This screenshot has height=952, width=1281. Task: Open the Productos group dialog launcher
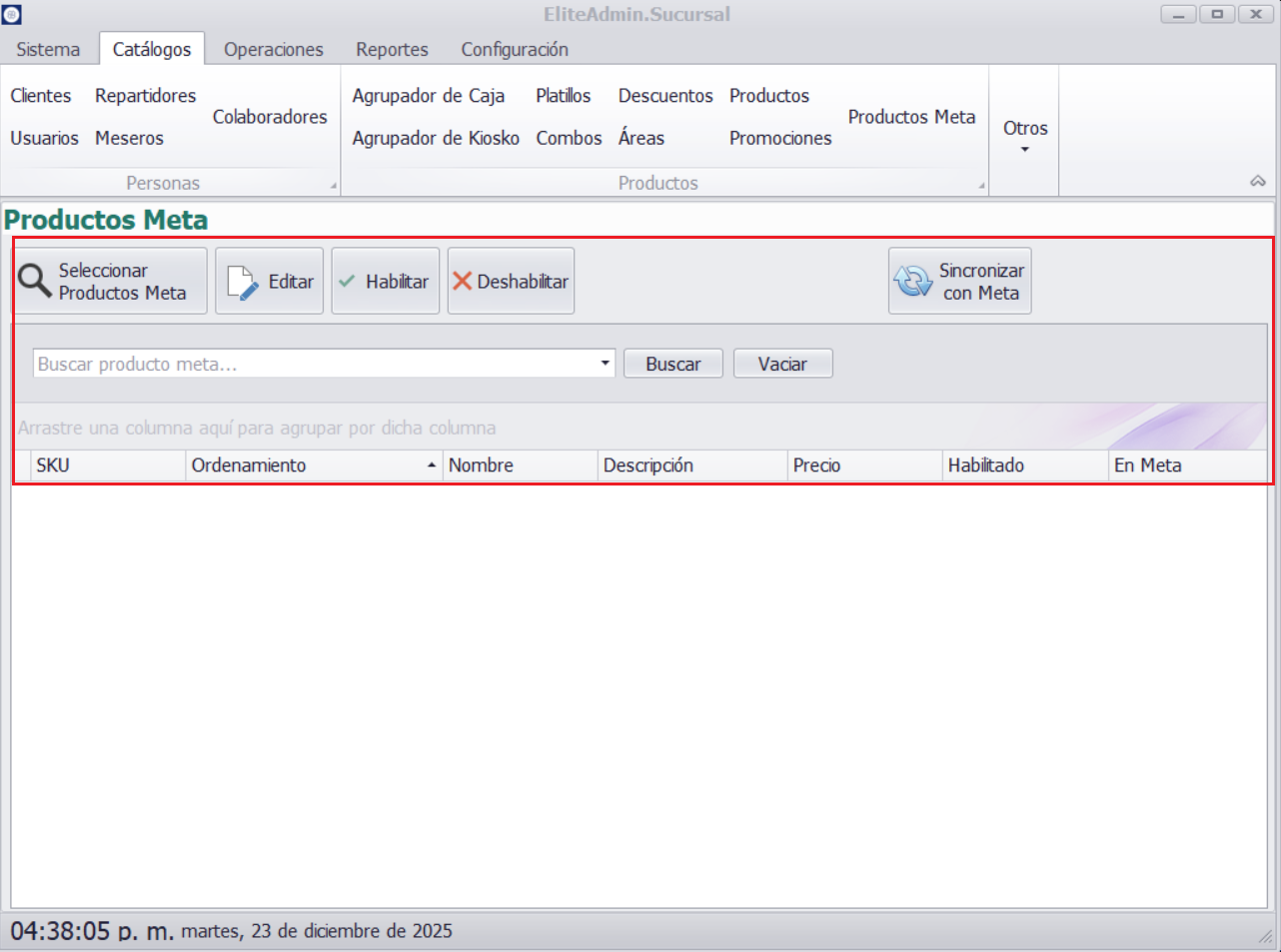981,186
